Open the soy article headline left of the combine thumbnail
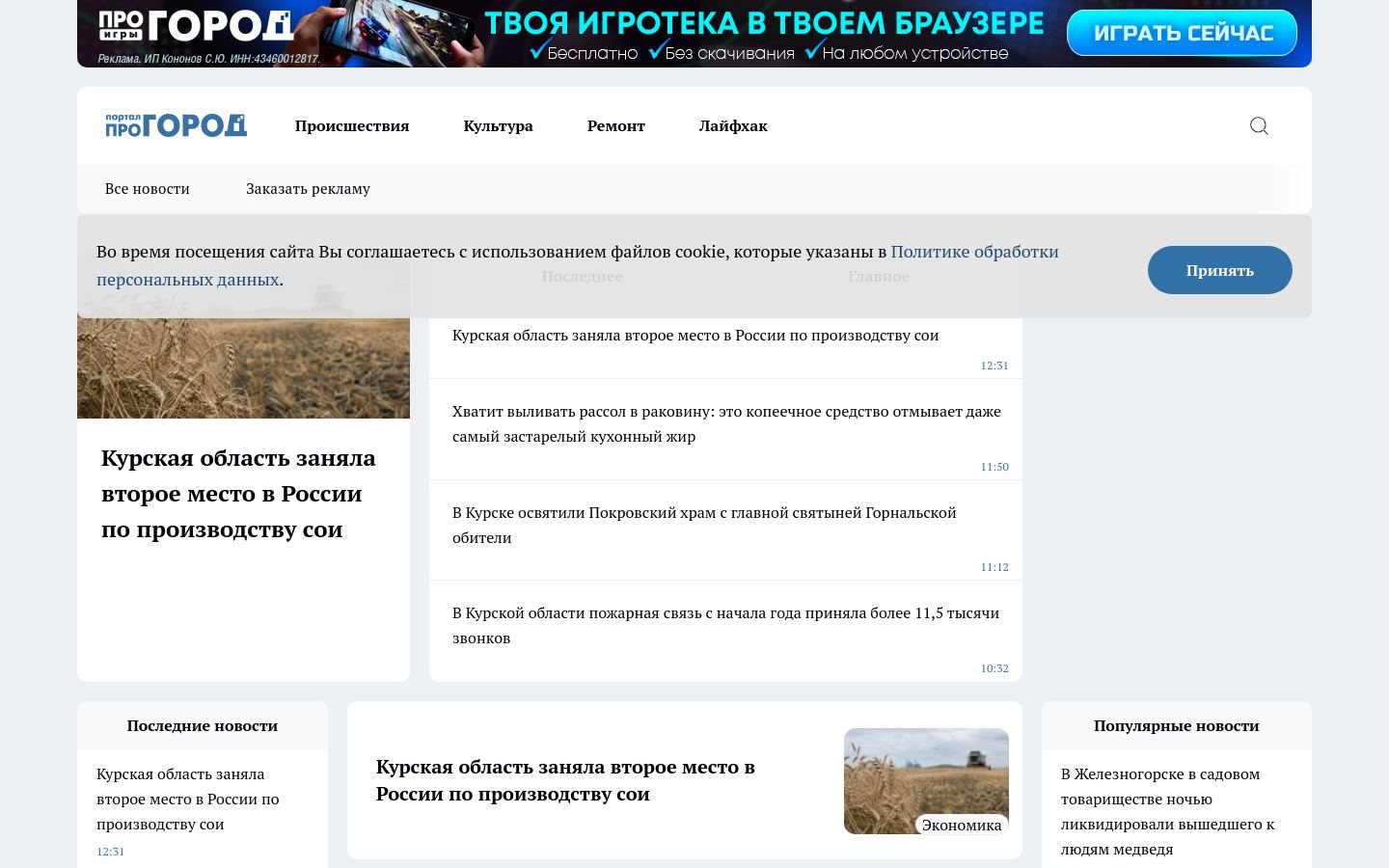Viewport: 1389px width, 868px height. click(565, 780)
